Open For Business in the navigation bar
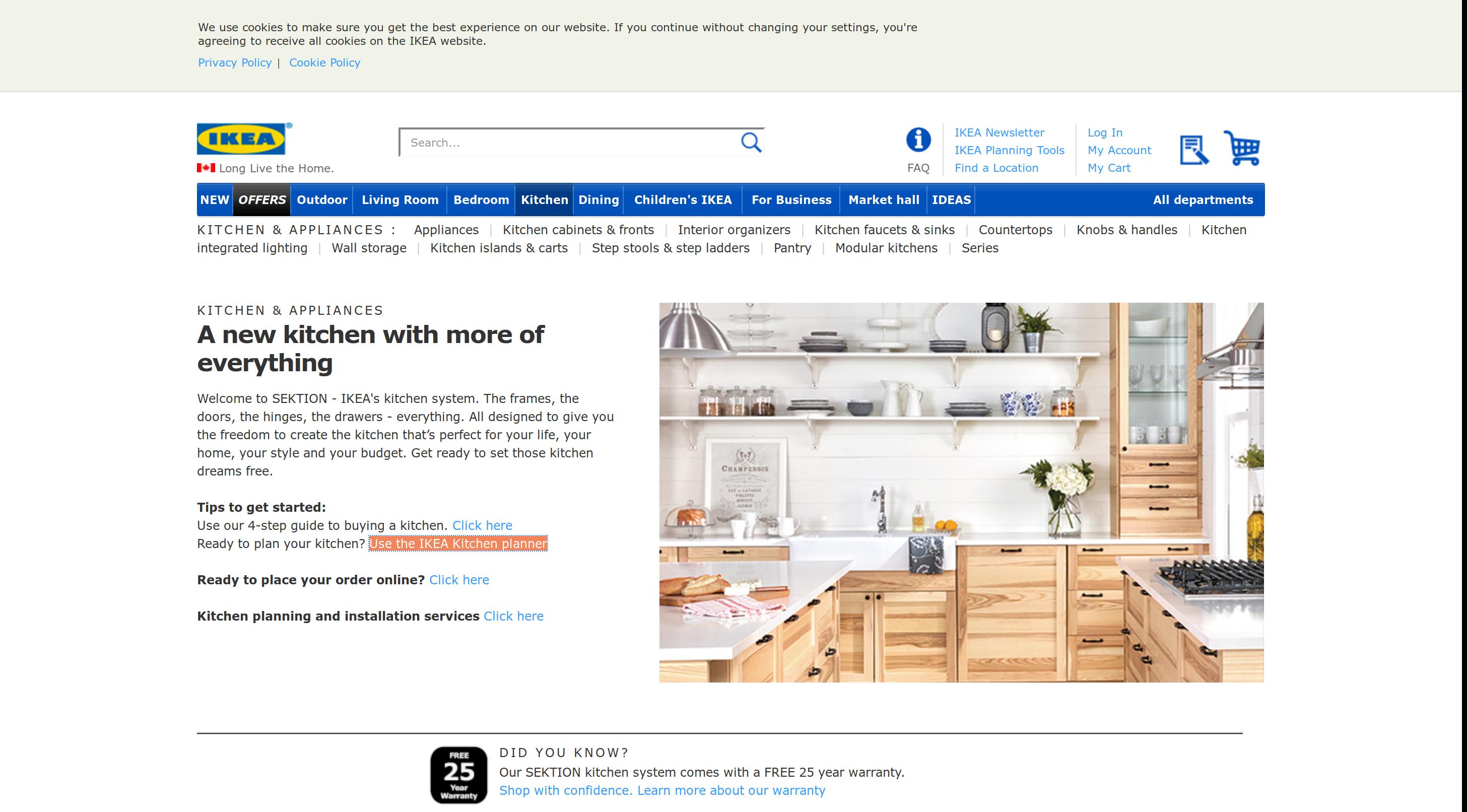Viewport: 1467px width, 812px height. click(791, 200)
